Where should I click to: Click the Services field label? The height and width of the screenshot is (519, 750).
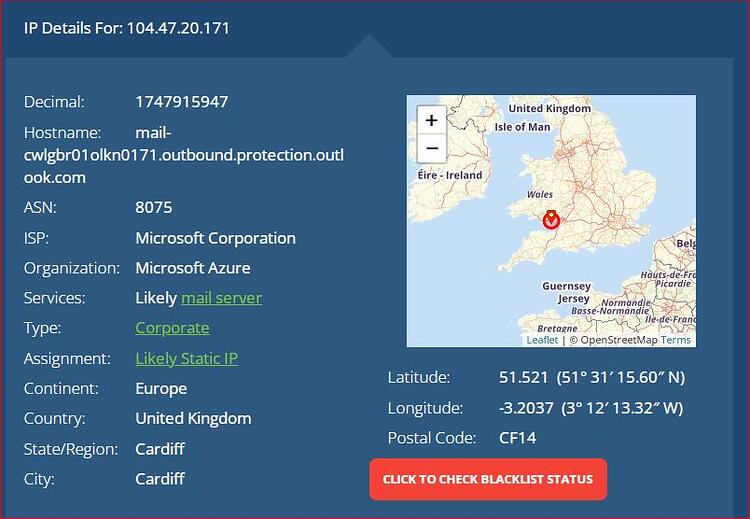tap(55, 298)
